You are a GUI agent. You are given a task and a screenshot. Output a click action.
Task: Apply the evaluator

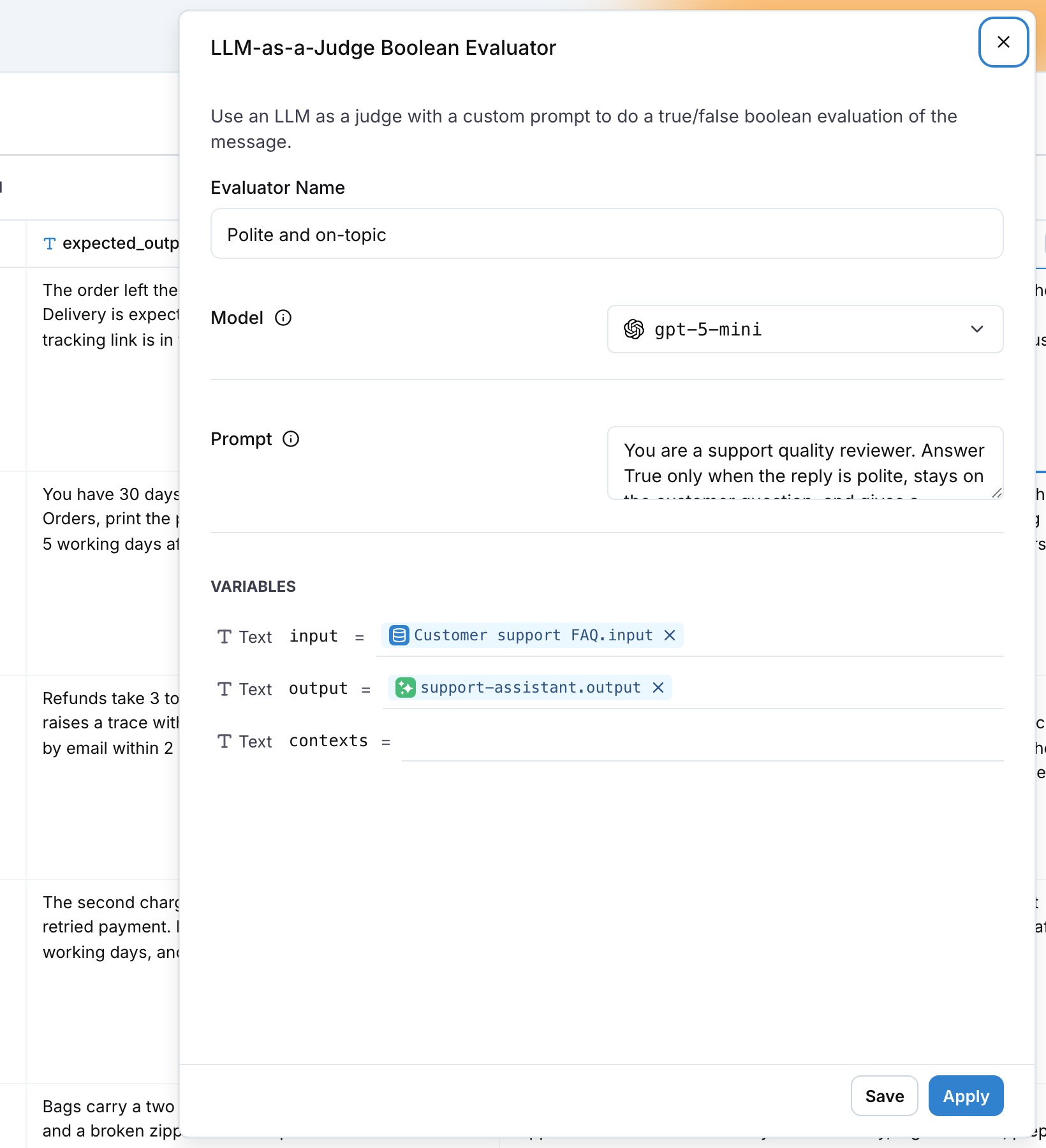pos(966,1096)
